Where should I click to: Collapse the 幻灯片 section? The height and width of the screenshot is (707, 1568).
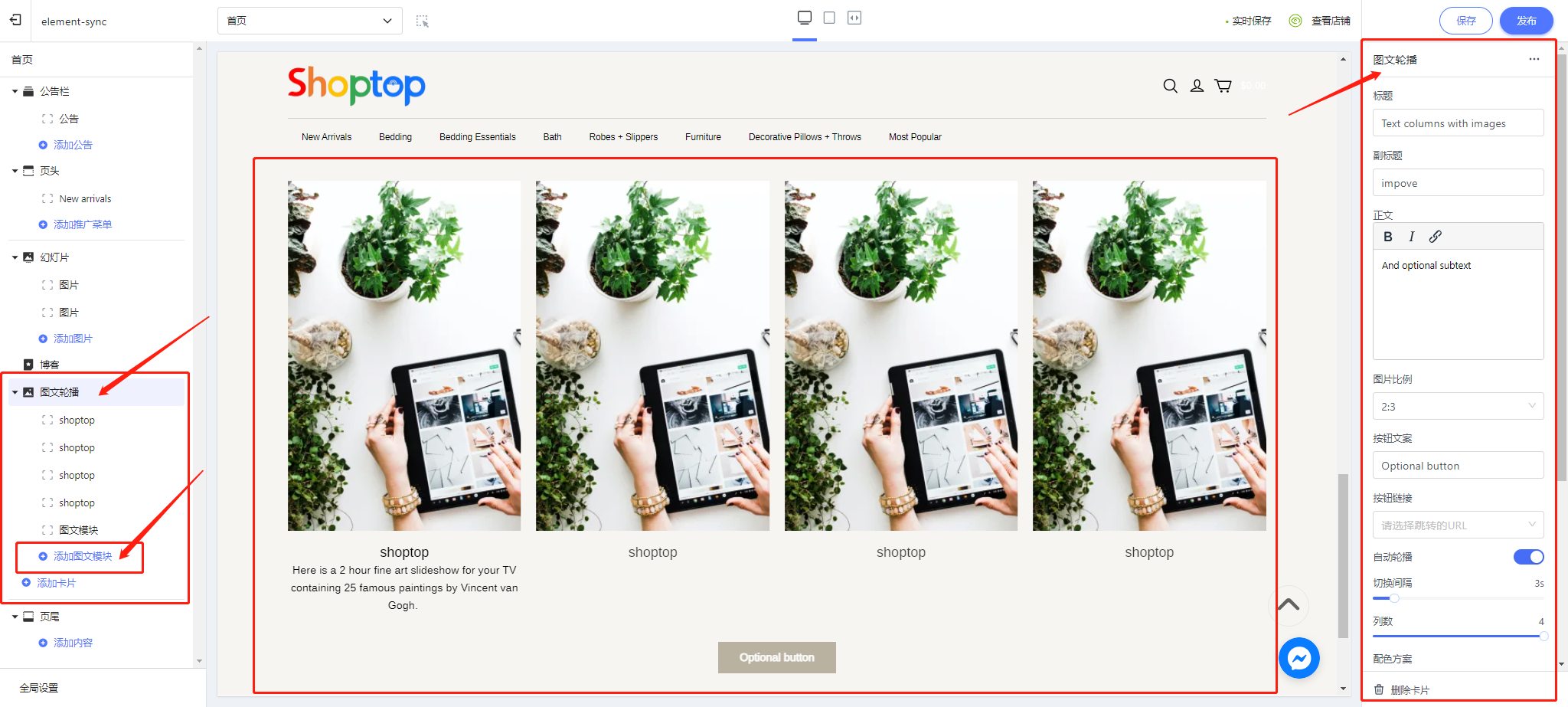pos(15,257)
